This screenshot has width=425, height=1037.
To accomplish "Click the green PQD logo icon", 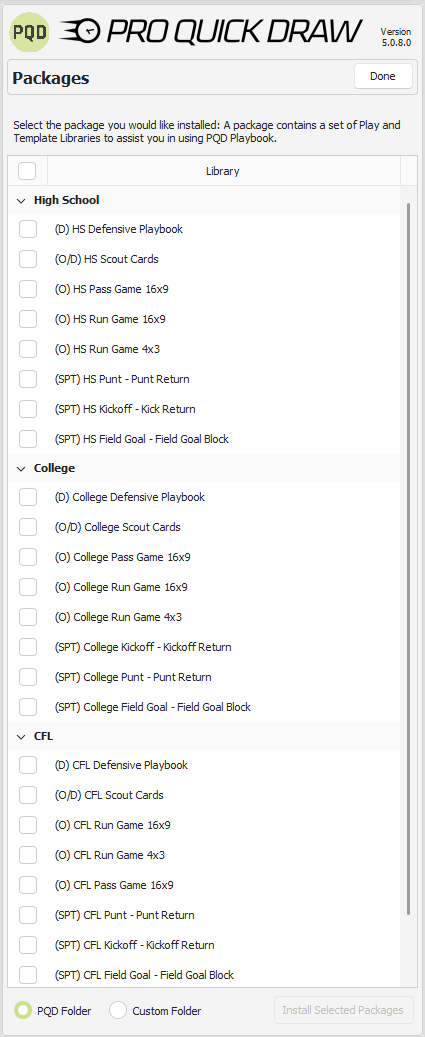I will coord(30,31).
